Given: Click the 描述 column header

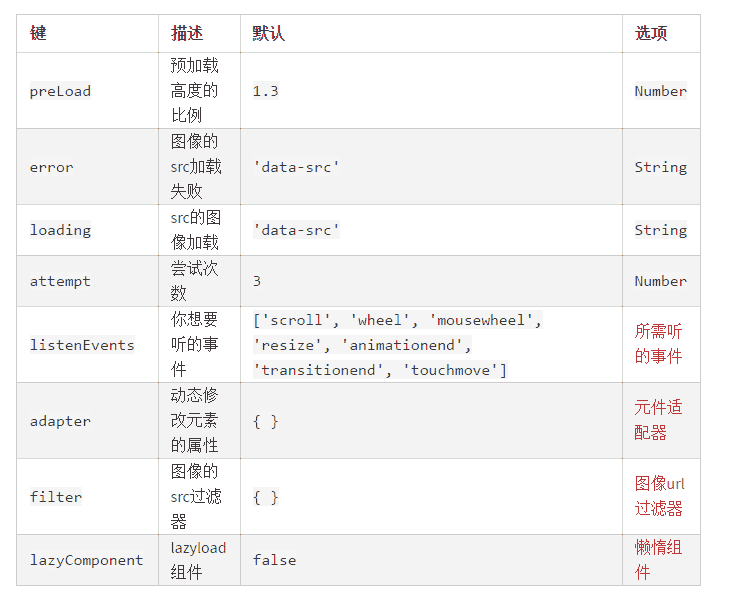Looking at the screenshot, I should coord(187,33).
